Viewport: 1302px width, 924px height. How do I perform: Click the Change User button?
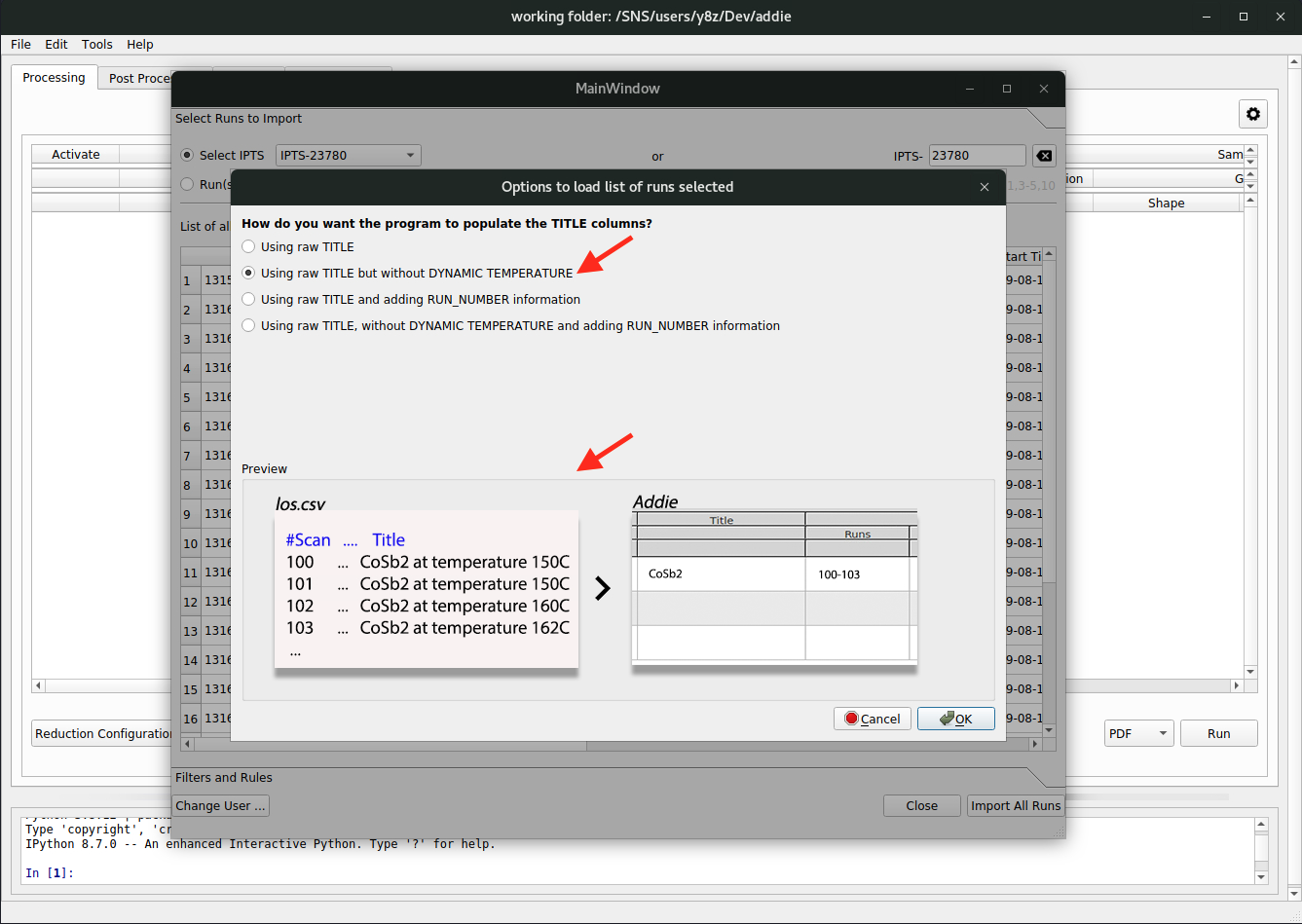220,806
